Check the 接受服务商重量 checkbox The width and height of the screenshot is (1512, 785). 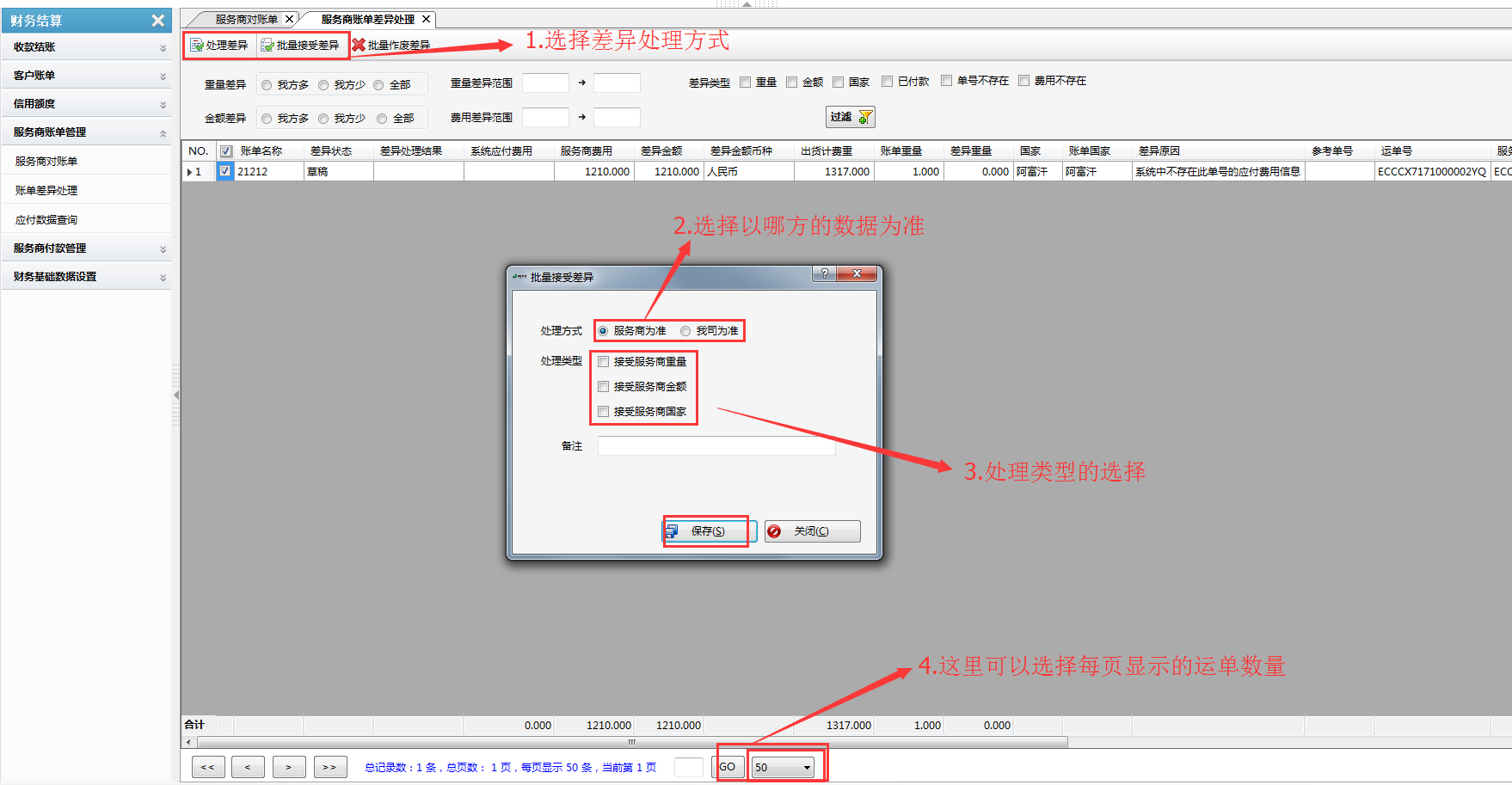(604, 362)
